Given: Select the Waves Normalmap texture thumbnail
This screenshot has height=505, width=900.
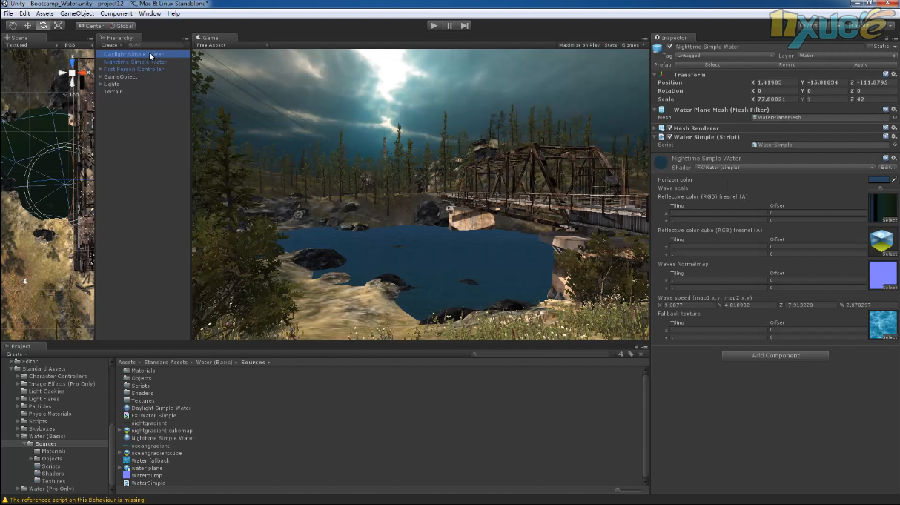Looking at the screenshot, I should pos(883,275).
